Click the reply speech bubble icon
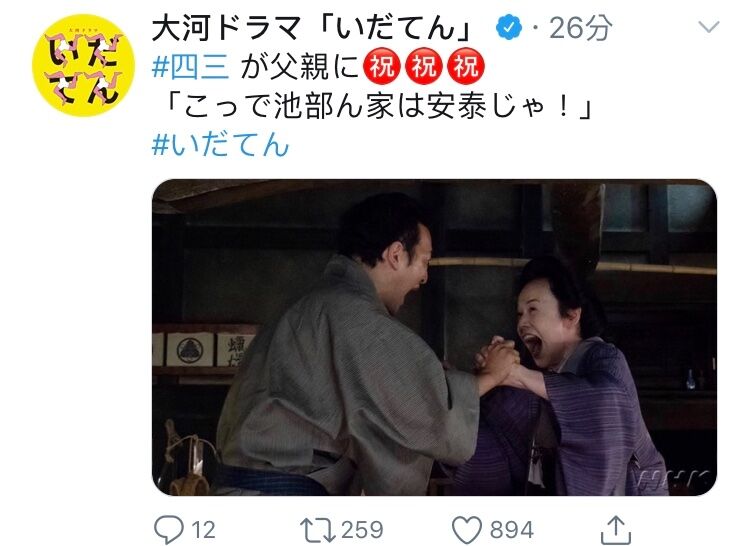This screenshot has width=750, height=546. 168,530
